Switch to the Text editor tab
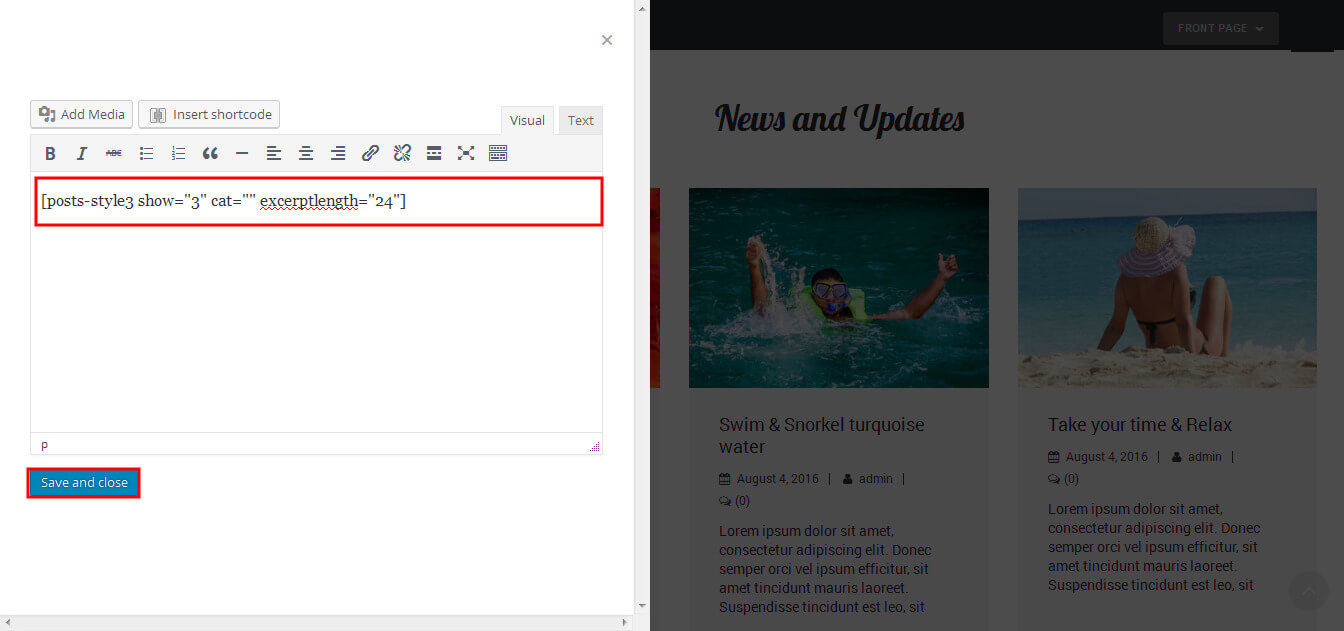Image resolution: width=1344 pixels, height=631 pixels. pos(581,120)
